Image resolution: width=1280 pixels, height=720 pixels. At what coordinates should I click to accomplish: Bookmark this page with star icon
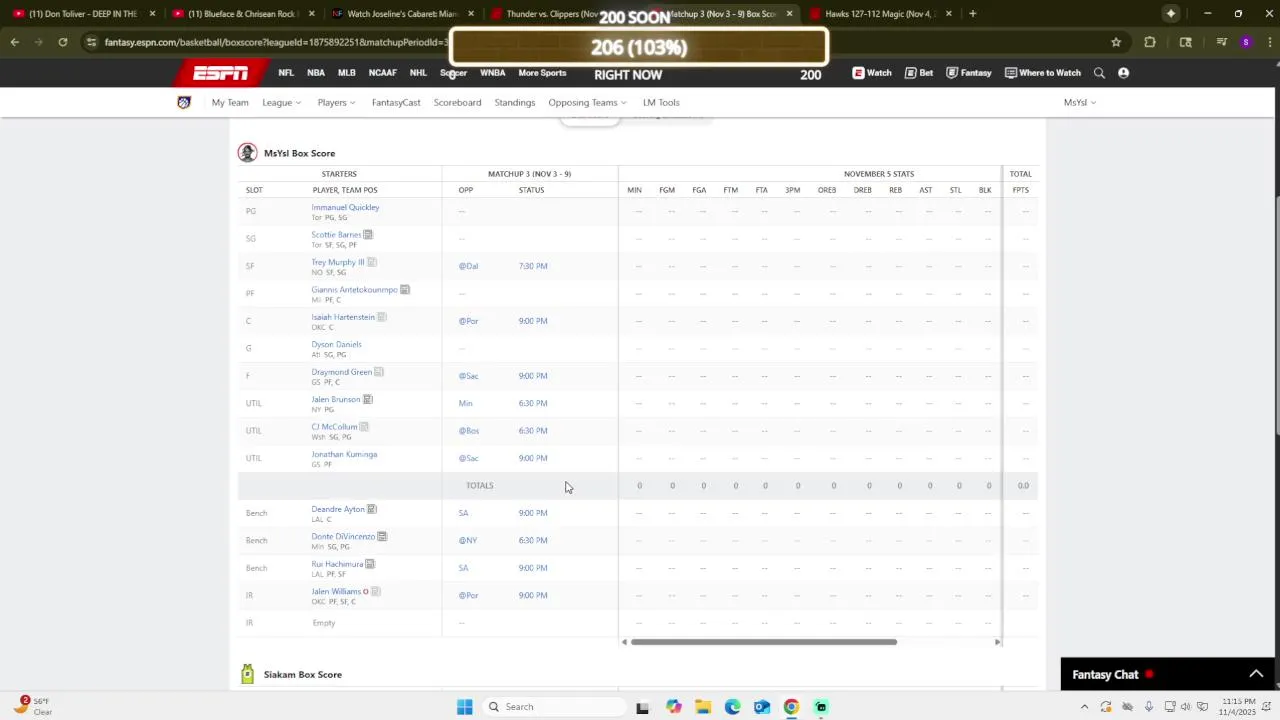(1116, 42)
